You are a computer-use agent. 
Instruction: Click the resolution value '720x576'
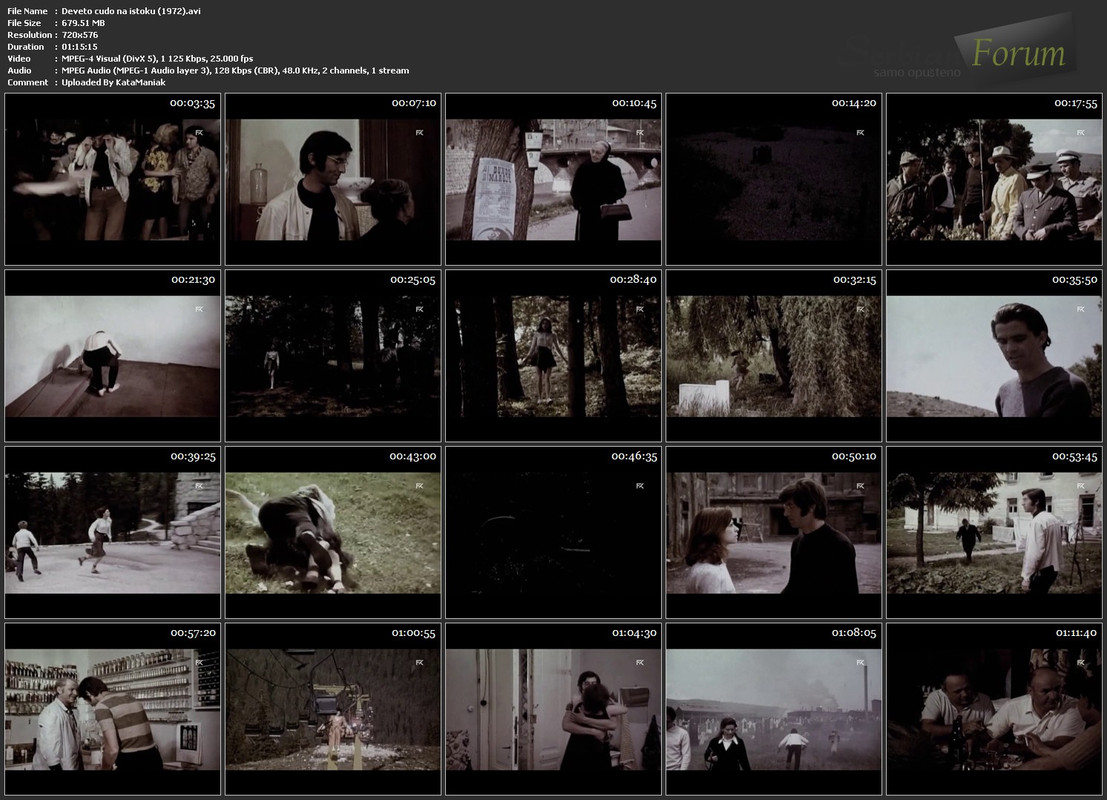(80, 35)
